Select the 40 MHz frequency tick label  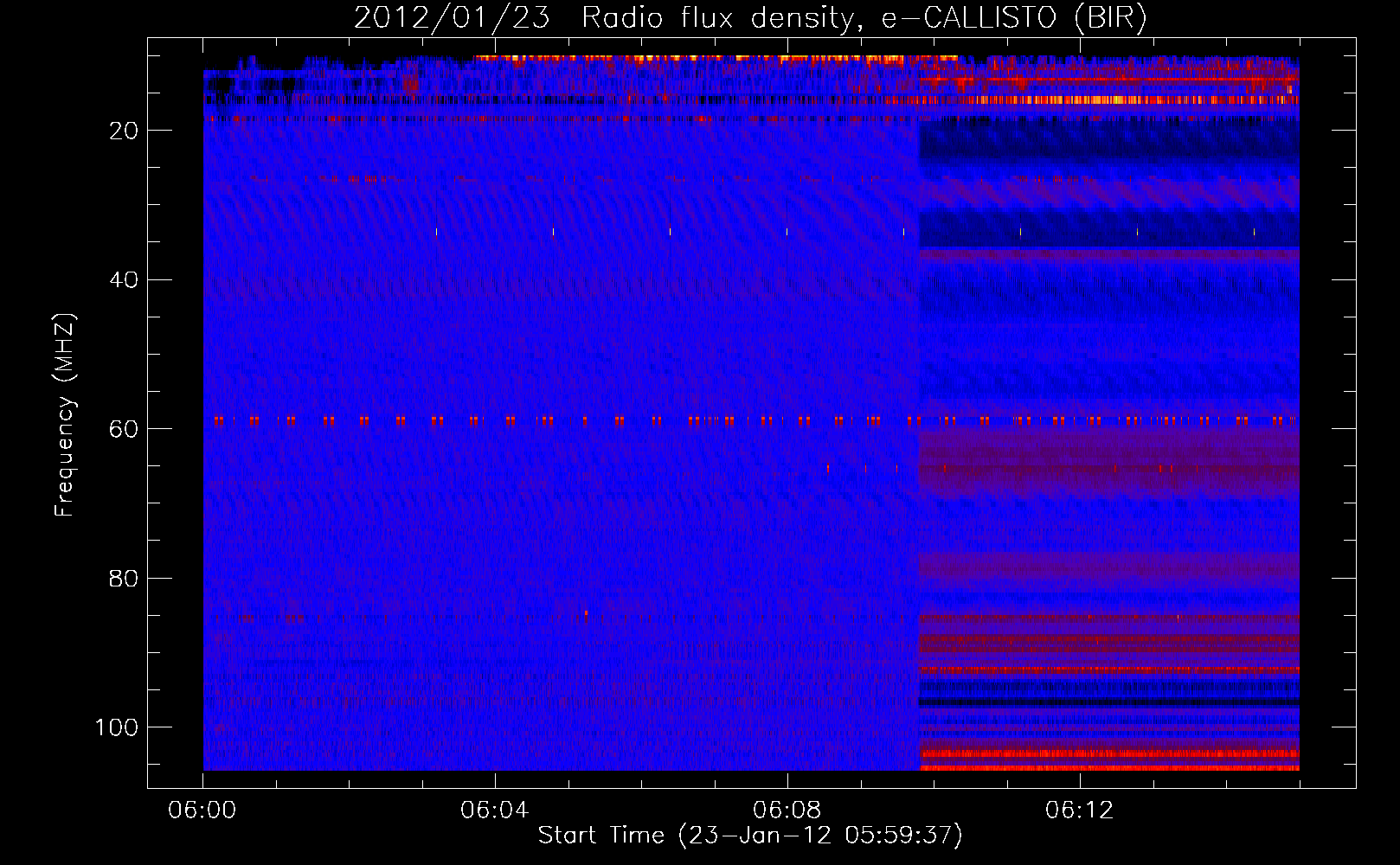coord(125,279)
